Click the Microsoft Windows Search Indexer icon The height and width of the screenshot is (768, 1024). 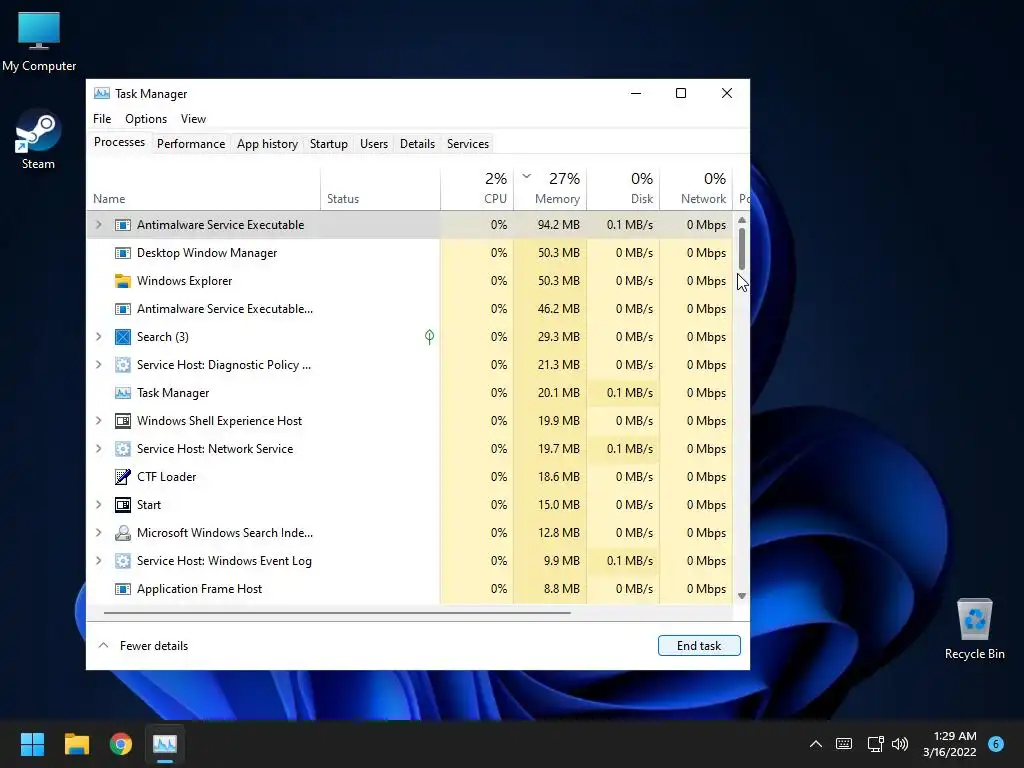click(123, 533)
